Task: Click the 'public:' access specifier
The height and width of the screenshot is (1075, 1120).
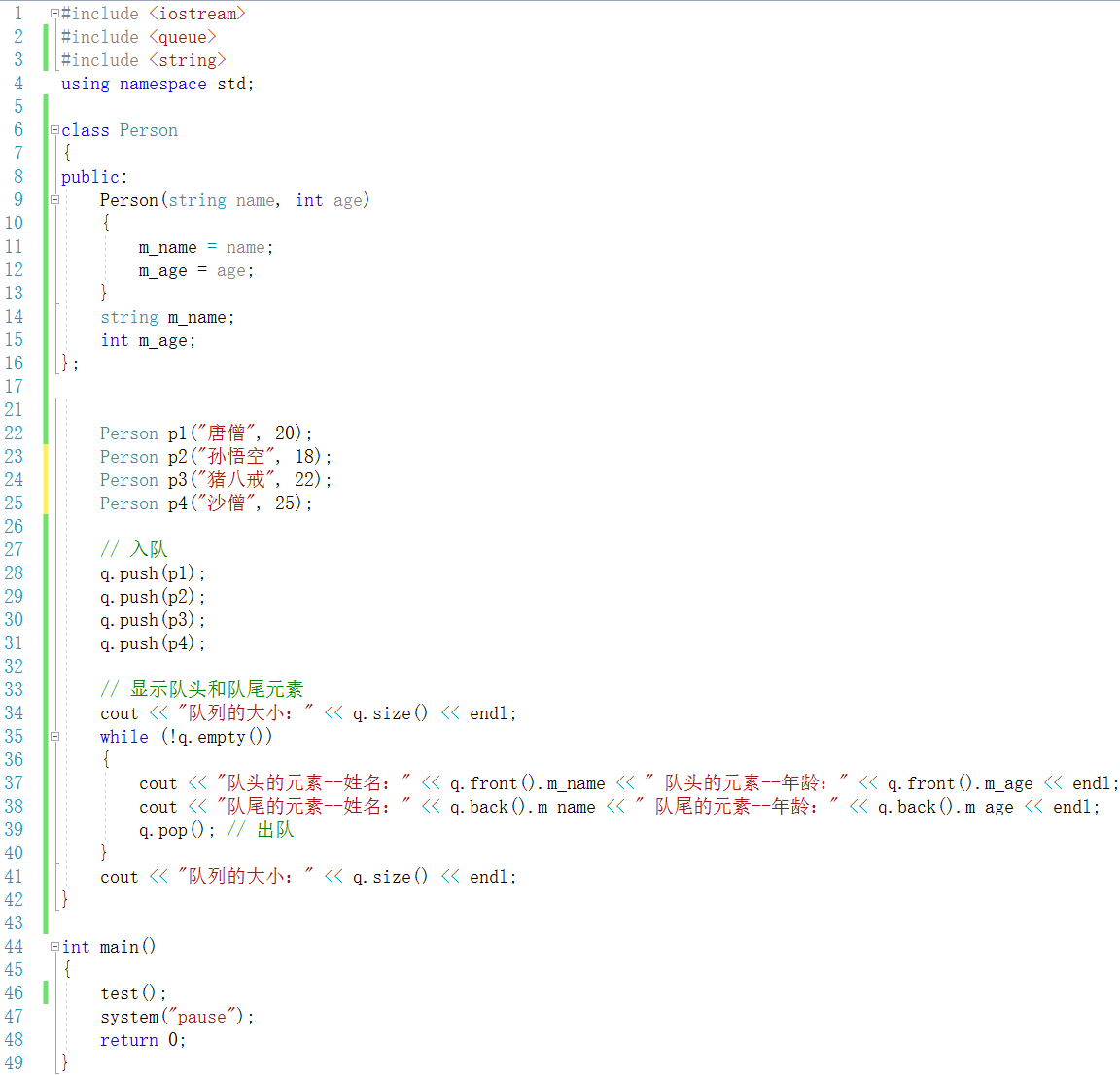Action: click(94, 177)
